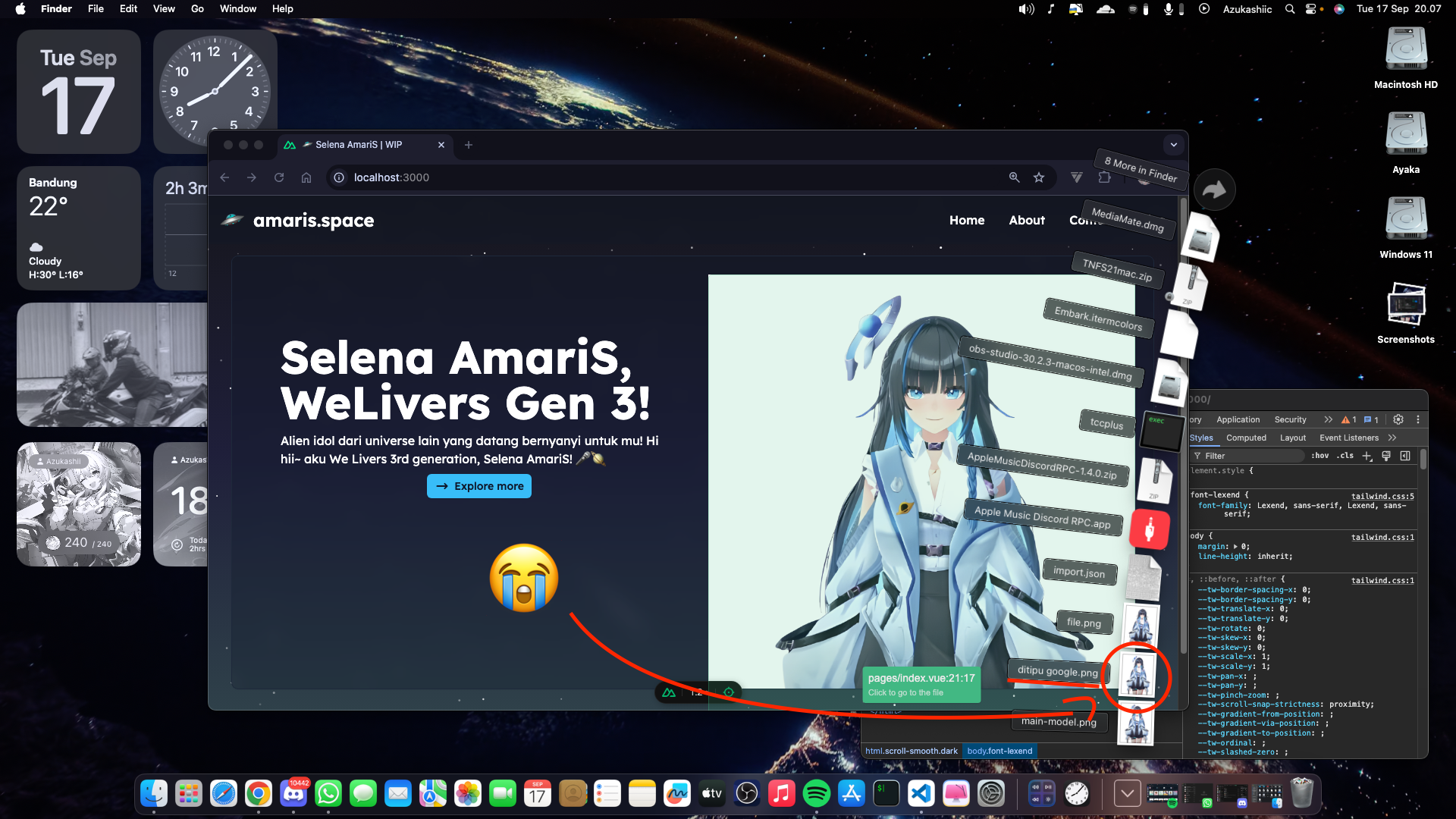Open the Nuxt DevTools icon at page bottom
Image resolution: width=1456 pixels, height=819 pixels.
click(669, 692)
